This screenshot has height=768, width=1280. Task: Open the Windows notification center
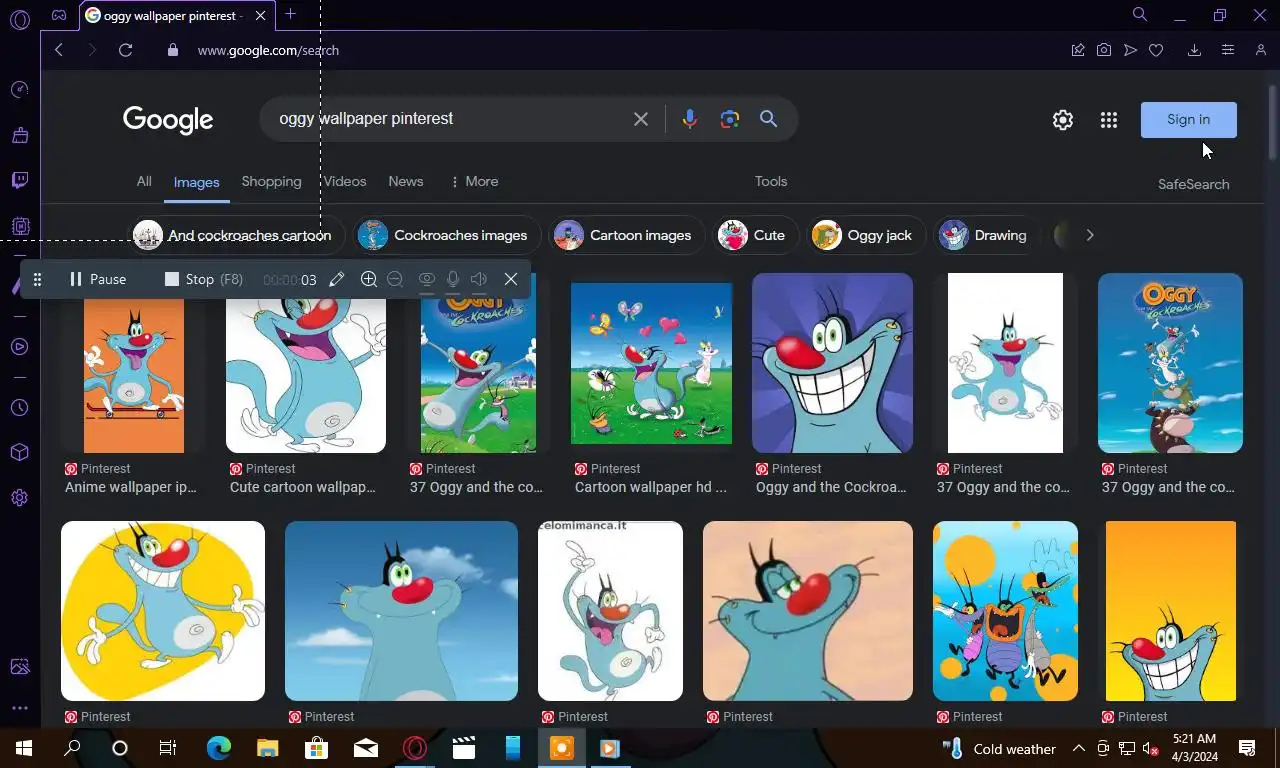coord(1247,748)
